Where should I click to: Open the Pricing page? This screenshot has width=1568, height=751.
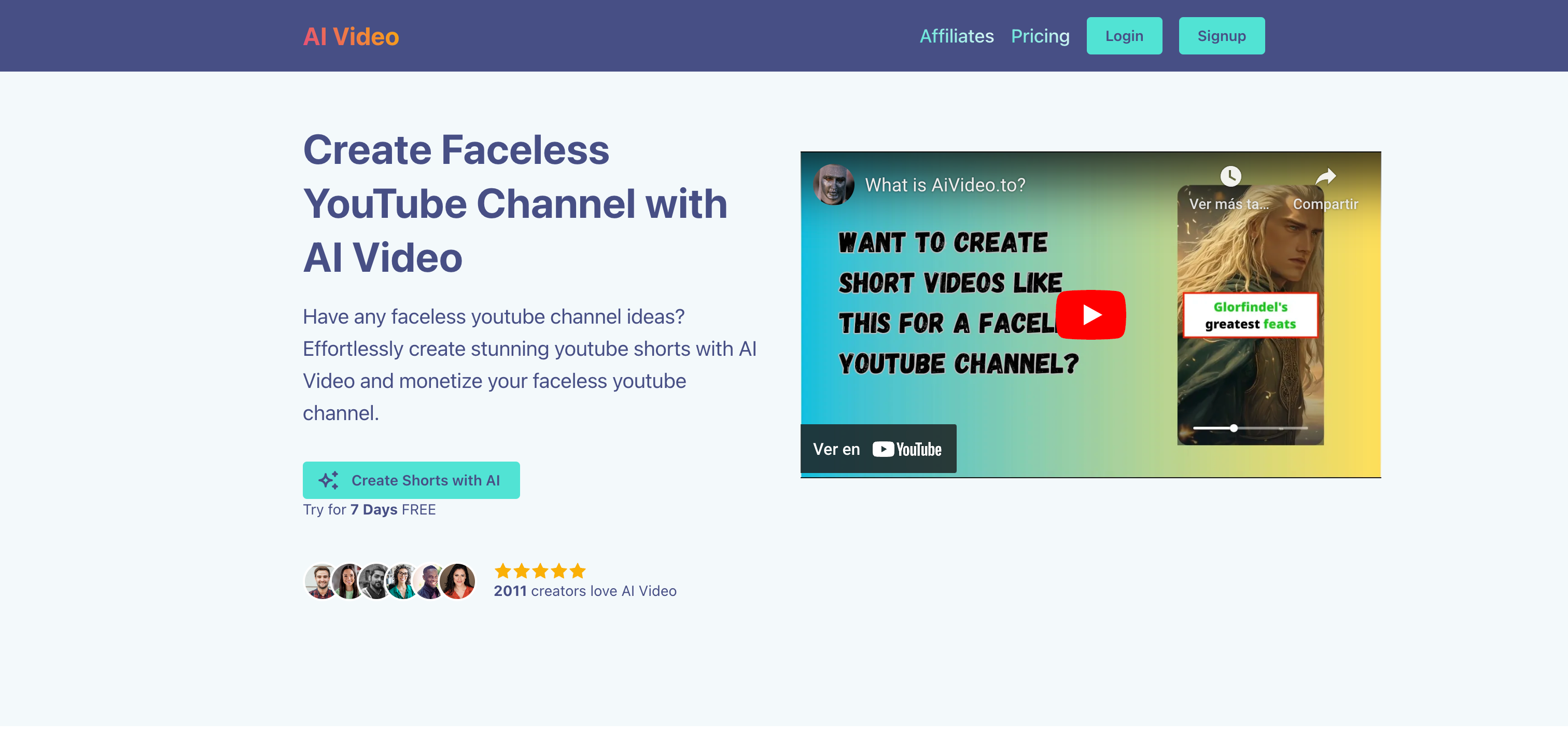(1040, 36)
